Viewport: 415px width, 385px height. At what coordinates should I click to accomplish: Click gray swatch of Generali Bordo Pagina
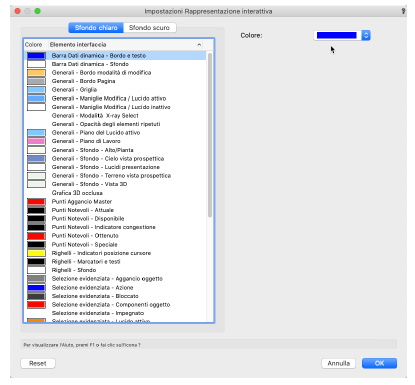(x=36, y=81)
